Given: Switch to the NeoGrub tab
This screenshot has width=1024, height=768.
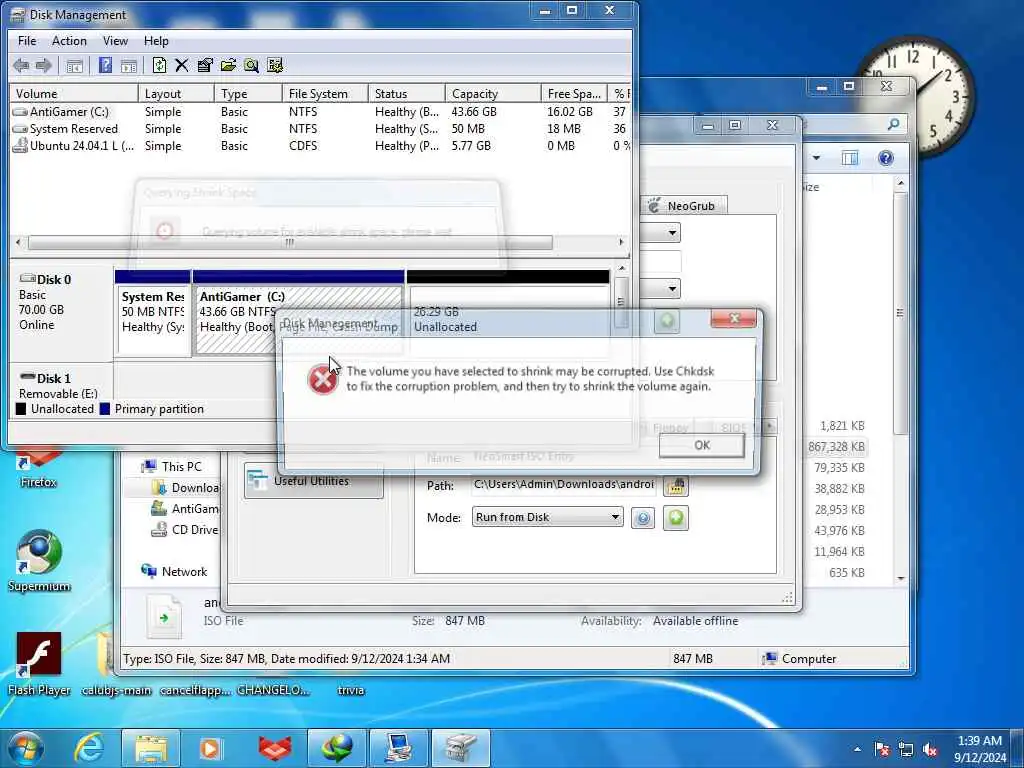Looking at the screenshot, I should point(682,206).
